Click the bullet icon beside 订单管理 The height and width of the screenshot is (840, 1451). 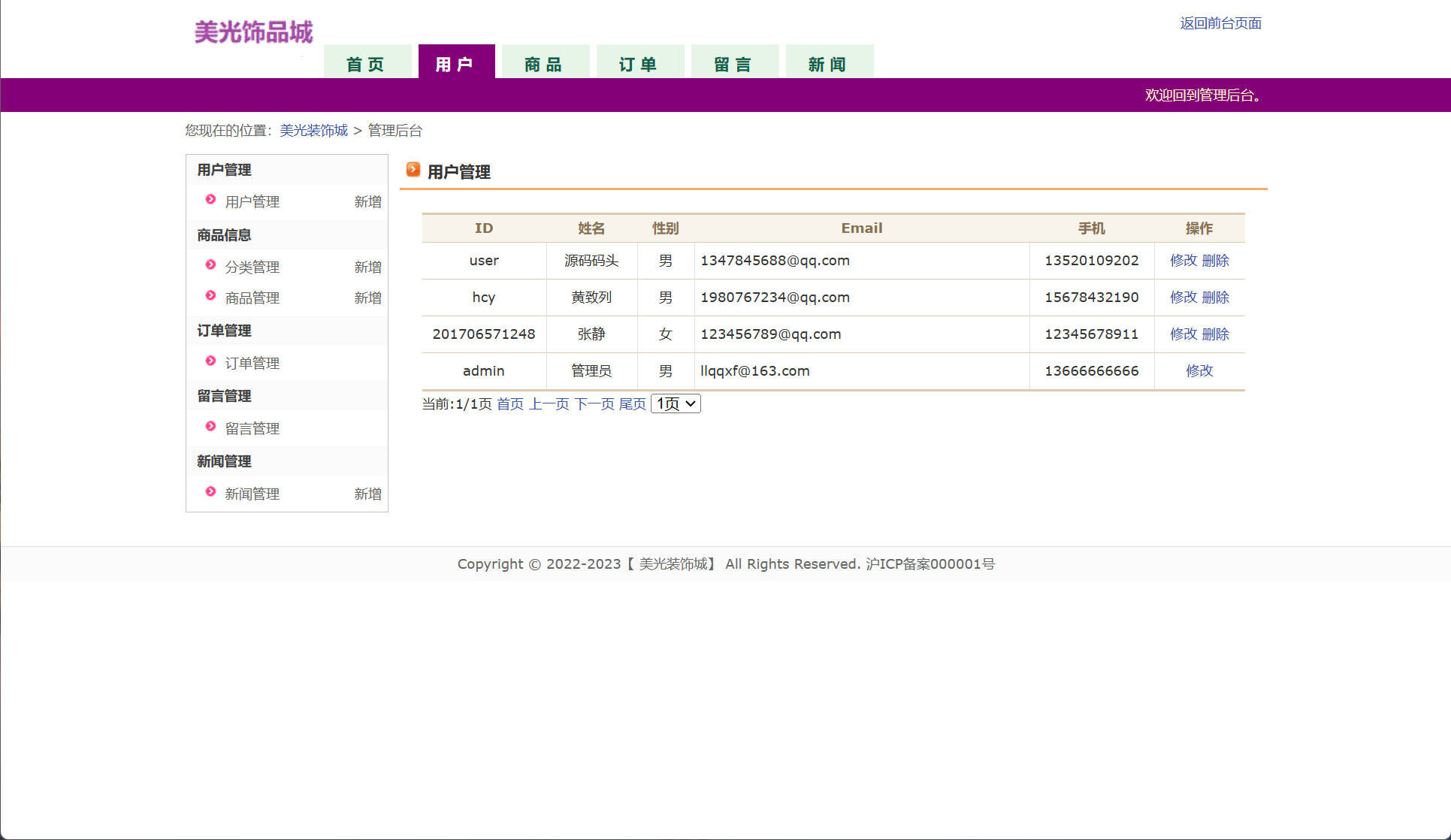click(x=210, y=361)
